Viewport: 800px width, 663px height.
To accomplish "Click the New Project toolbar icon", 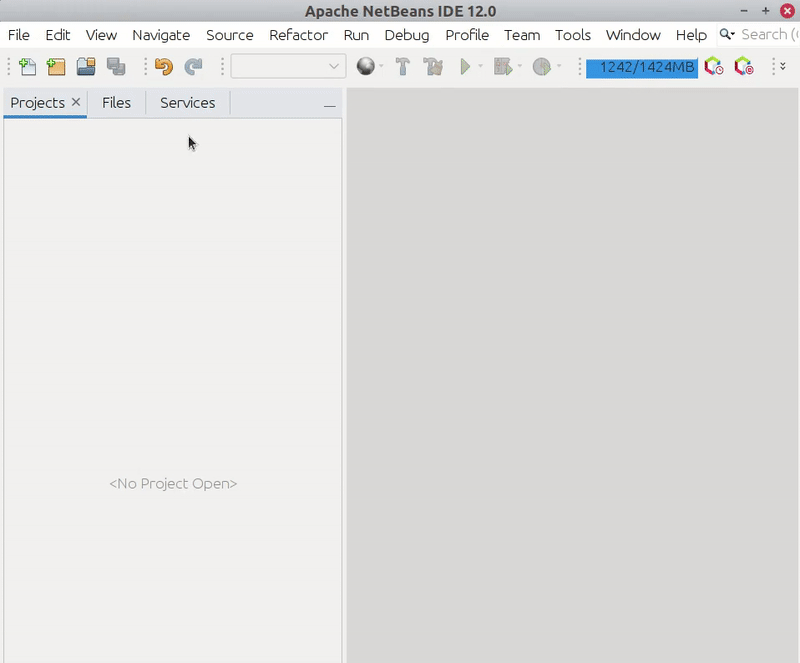I will click(56, 67).
